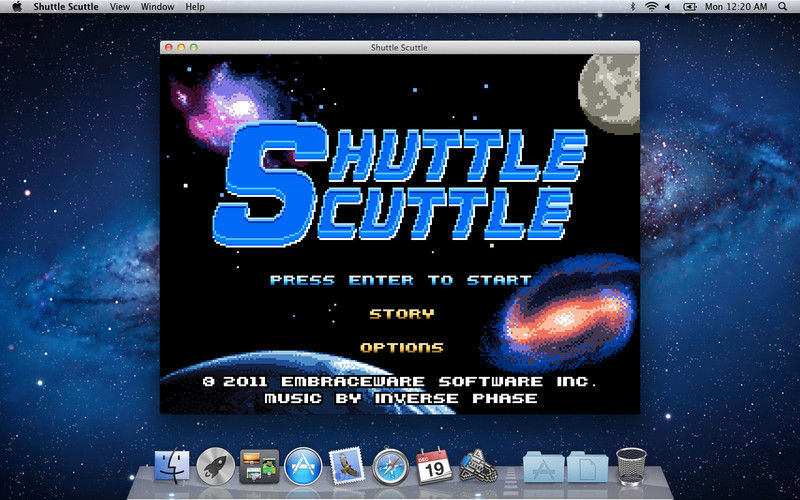The image size is (800, 500).
Task: Open the Apple menu
Action: pyautogui.click(x=18, y=7)
